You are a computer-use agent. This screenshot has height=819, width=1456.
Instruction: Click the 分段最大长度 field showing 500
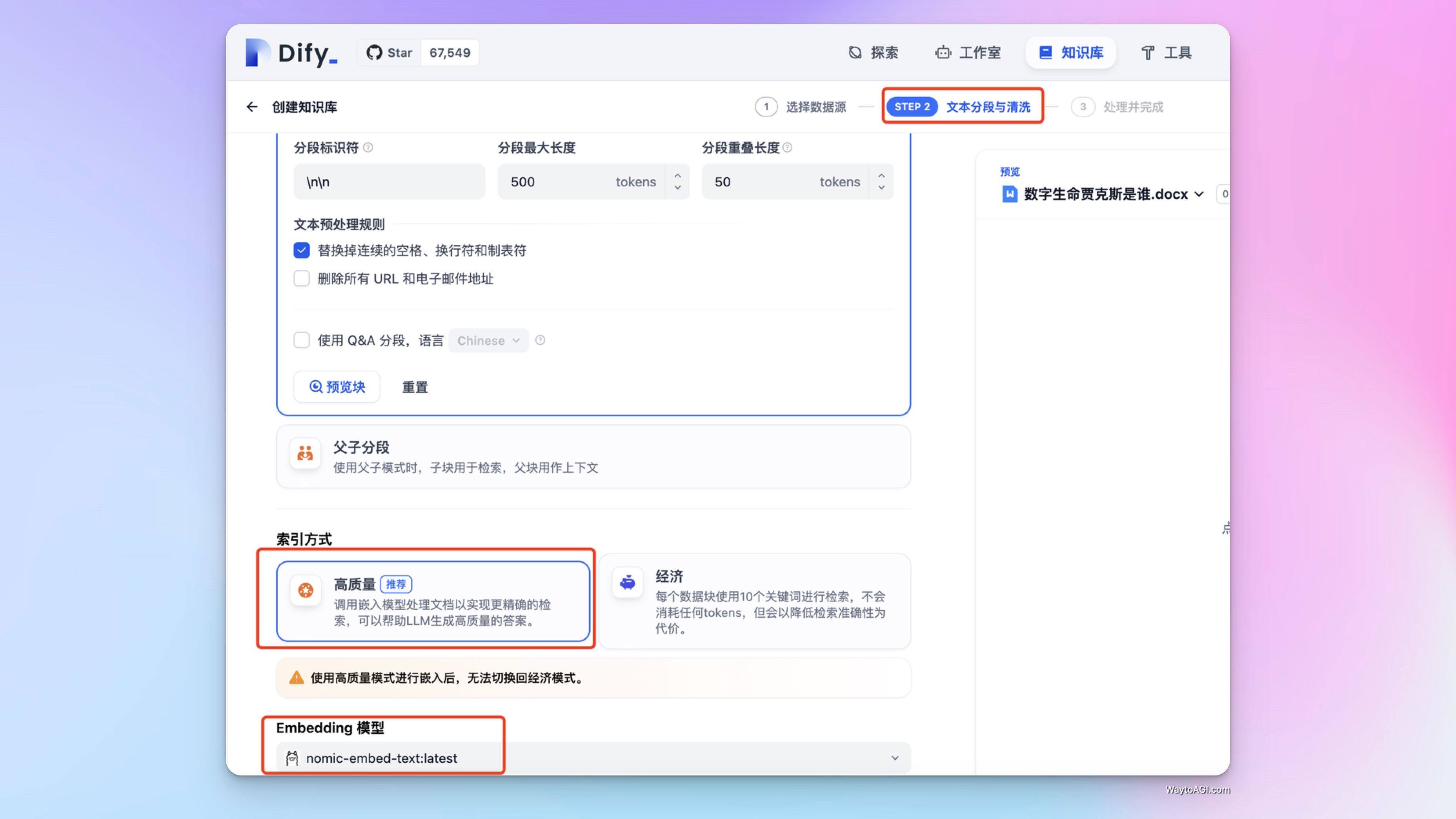click(x=581, y=182)
